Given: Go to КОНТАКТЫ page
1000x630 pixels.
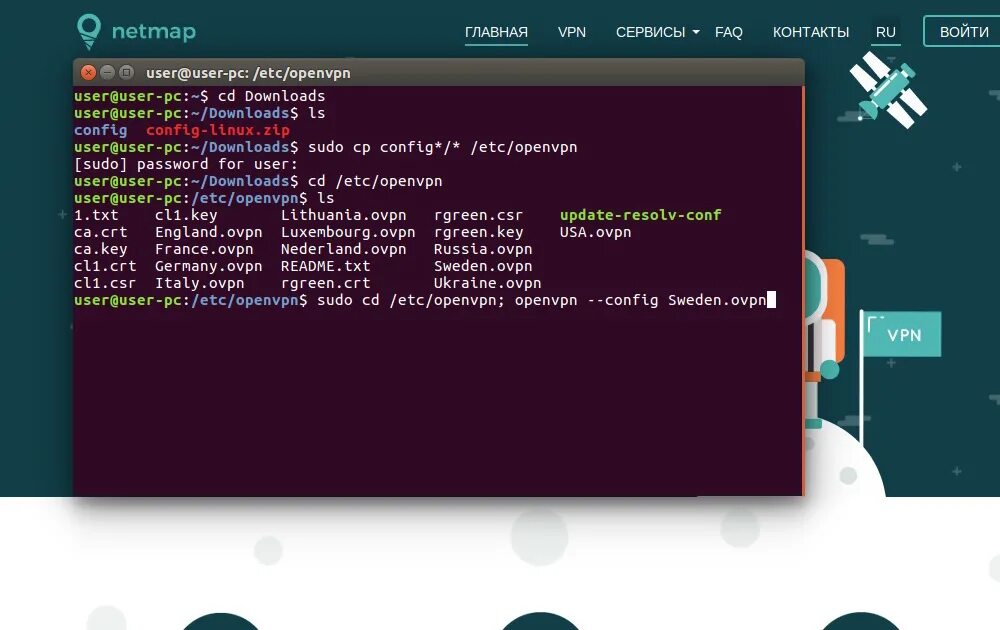Looking at the screenshot, I should click(x=811, y=32).
